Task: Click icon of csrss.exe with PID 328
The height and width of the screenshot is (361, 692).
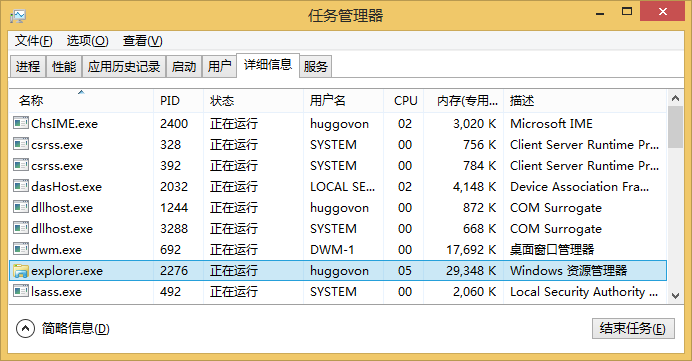Action: coord(21,144)
